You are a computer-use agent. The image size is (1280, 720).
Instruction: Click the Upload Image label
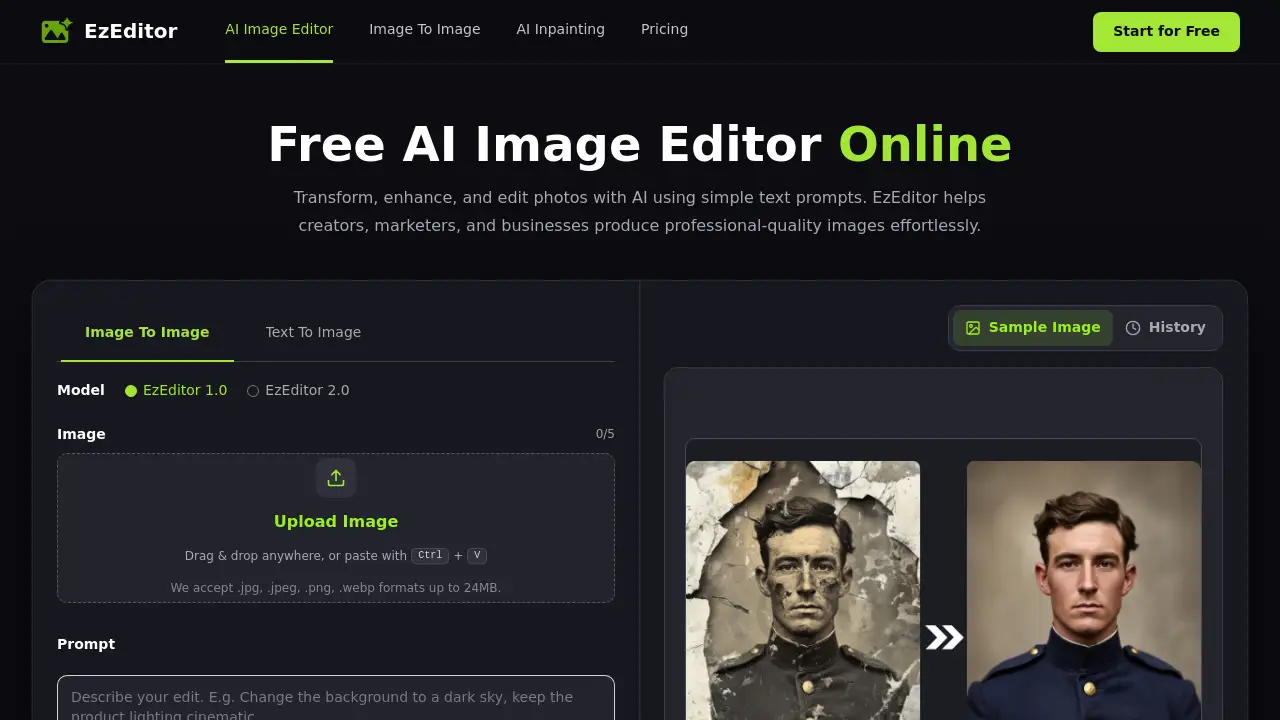[336, 521]
